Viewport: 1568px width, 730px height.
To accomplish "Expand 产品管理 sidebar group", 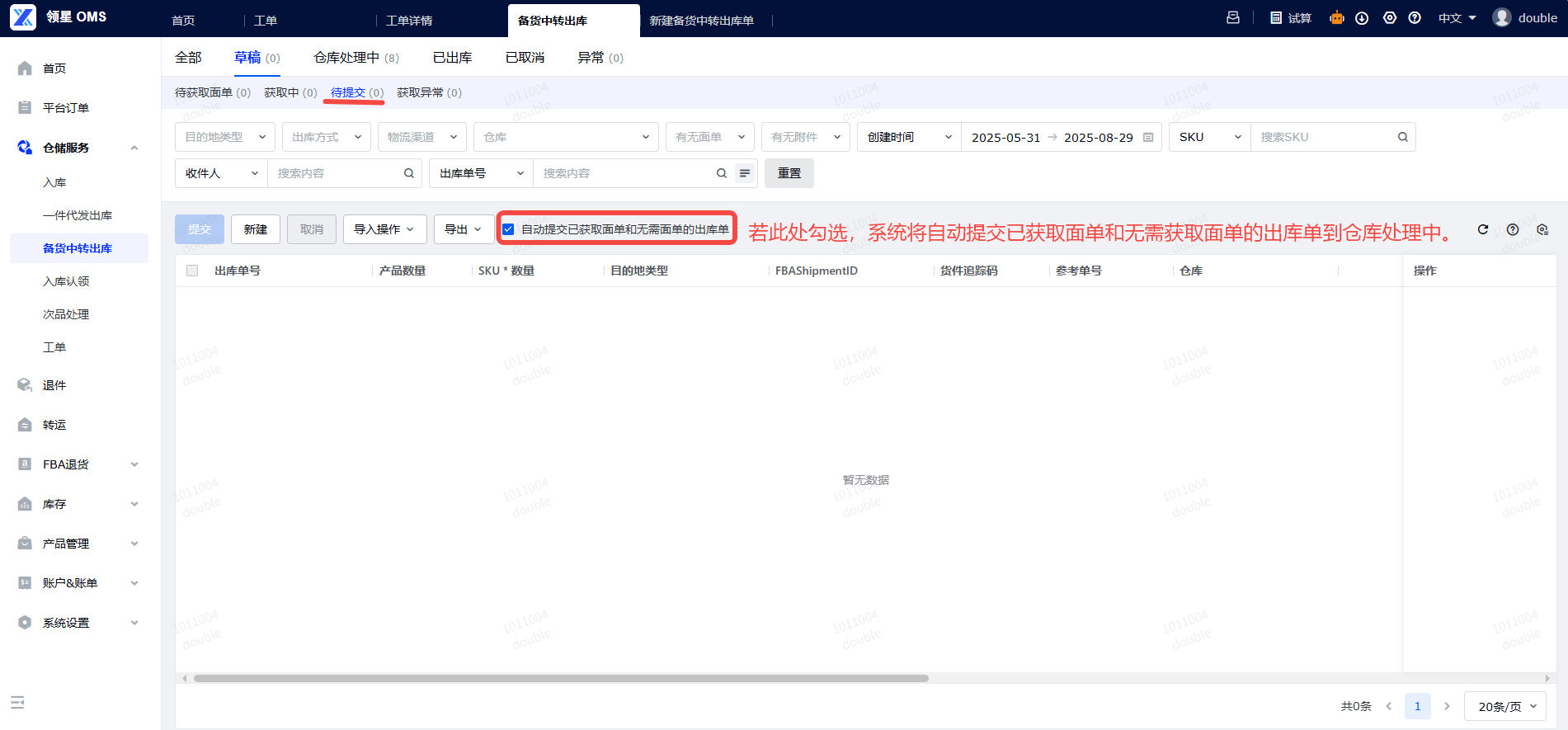I will [x=134, y=544].
